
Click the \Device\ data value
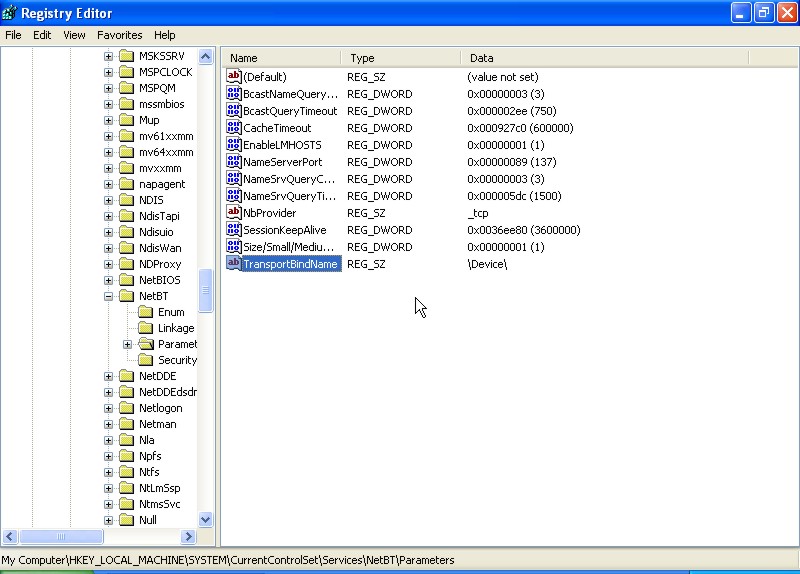487,264
